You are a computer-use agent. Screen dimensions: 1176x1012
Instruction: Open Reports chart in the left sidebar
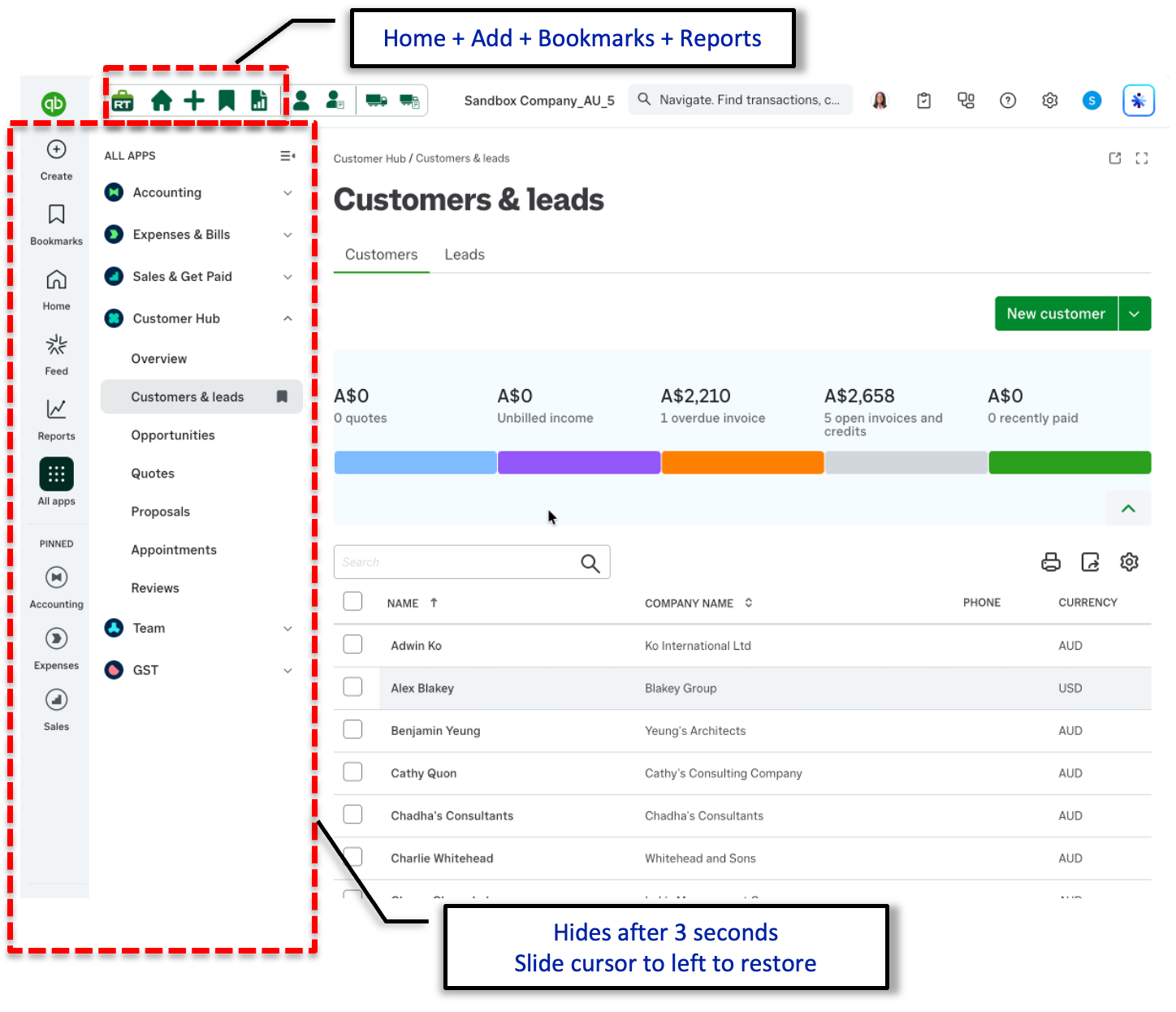point(56,419)
